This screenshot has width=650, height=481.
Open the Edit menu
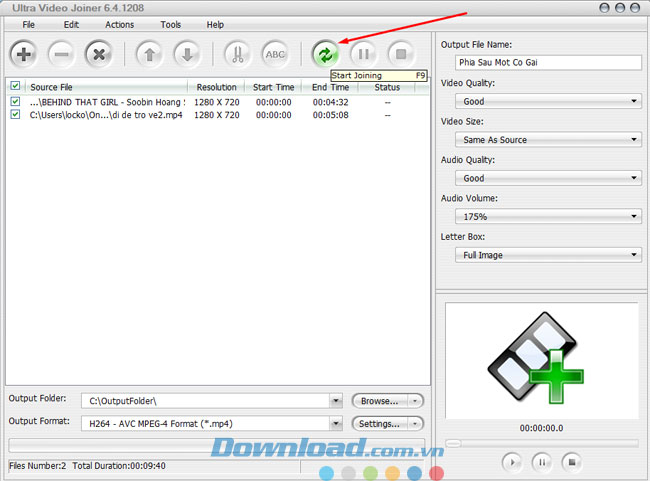(x=71, y=25)
